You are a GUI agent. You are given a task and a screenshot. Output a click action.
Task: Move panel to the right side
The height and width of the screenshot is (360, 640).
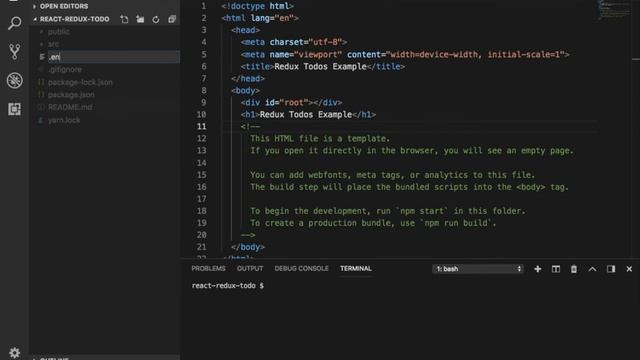pos(611,269)
